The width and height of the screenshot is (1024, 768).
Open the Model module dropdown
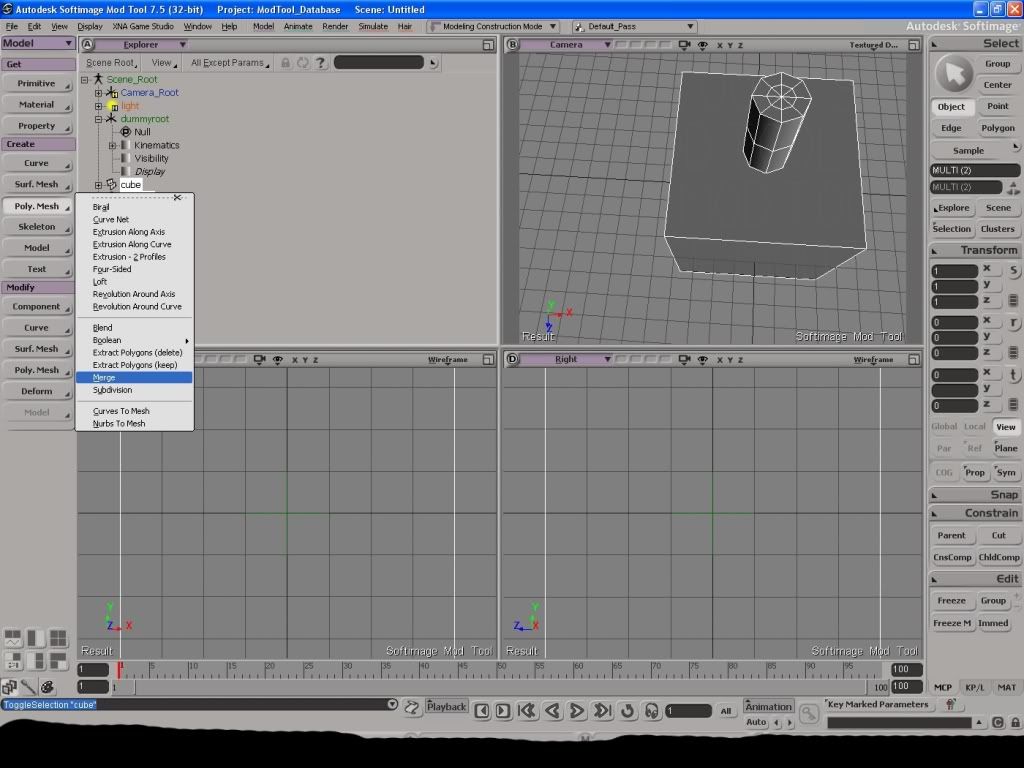click(x=38, y=43)
